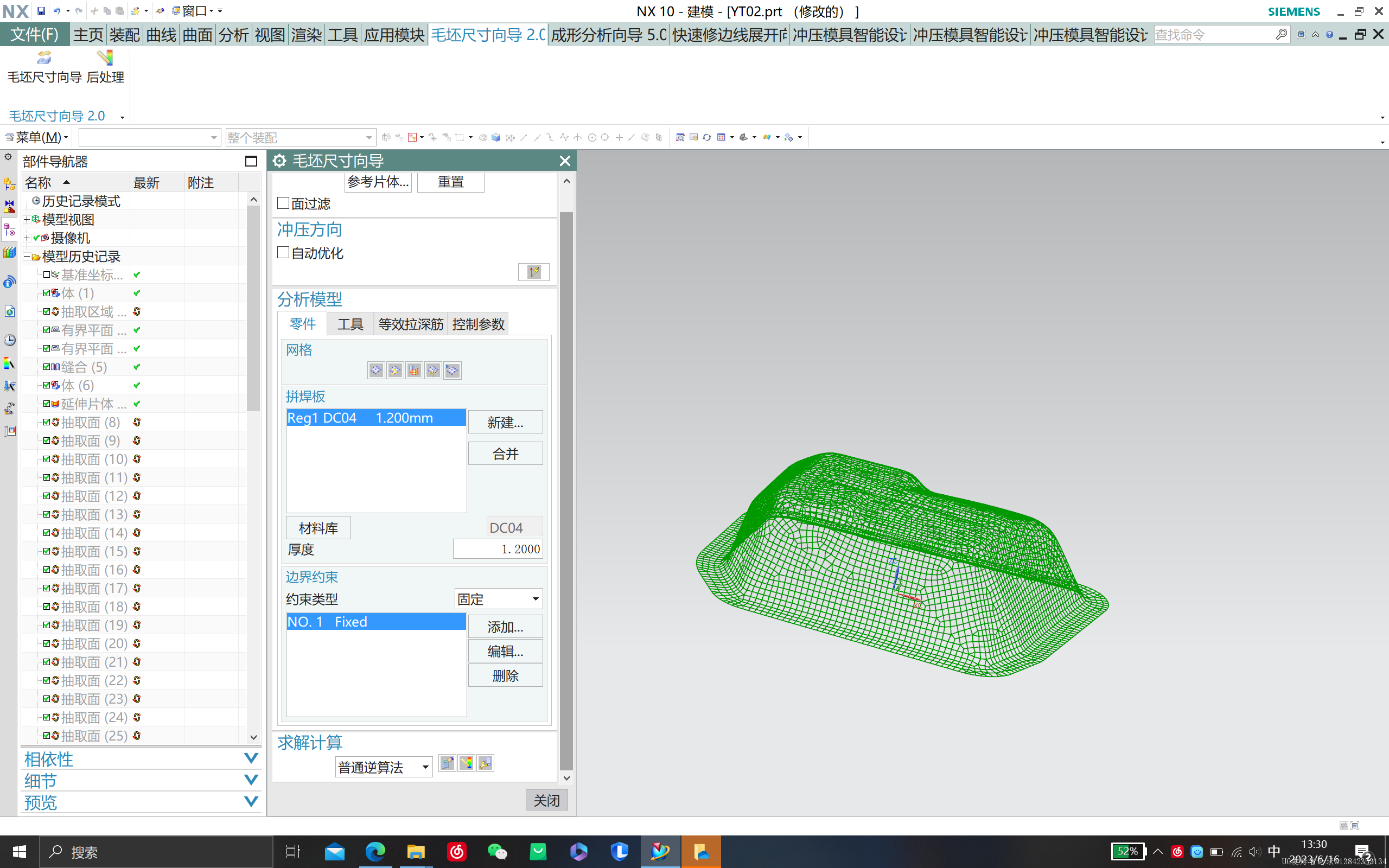
Task: Select the 工具 tab in 分析模型
Action: (350, 324)
